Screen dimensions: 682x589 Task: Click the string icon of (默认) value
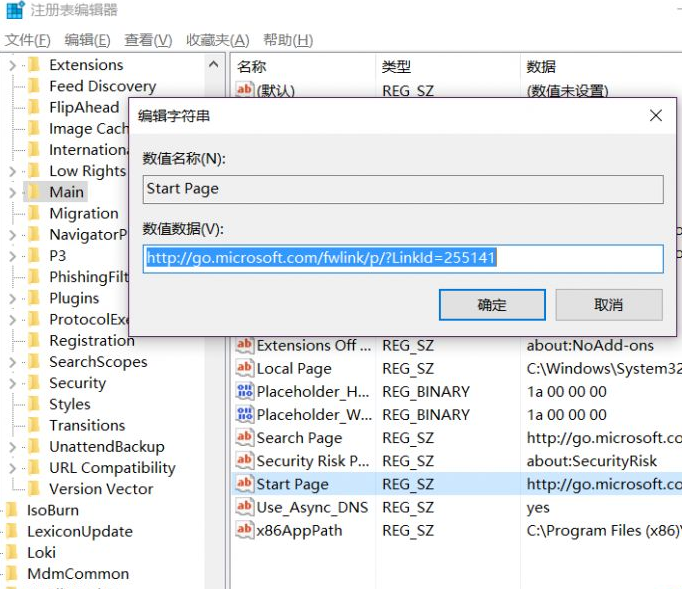click(244, 89)
